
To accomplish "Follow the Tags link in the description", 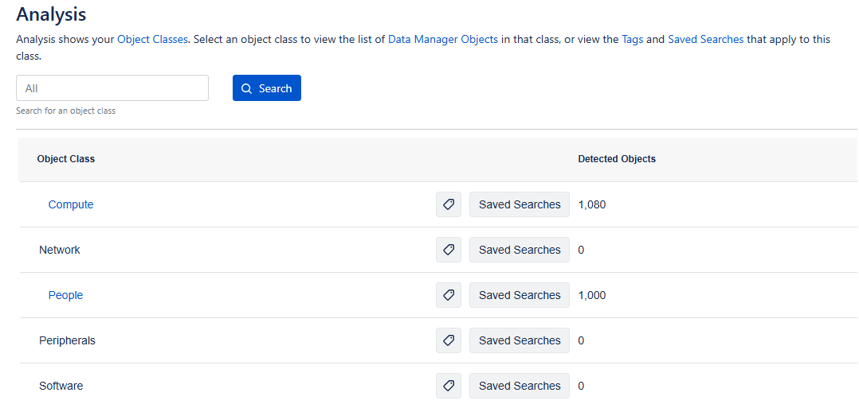I will [x=632, y=39].
